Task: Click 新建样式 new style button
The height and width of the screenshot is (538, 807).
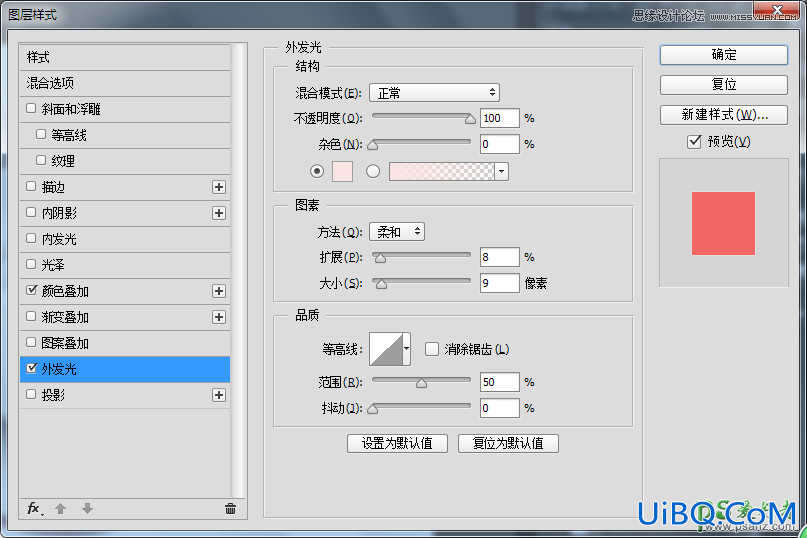Action: tap(724, 114)
